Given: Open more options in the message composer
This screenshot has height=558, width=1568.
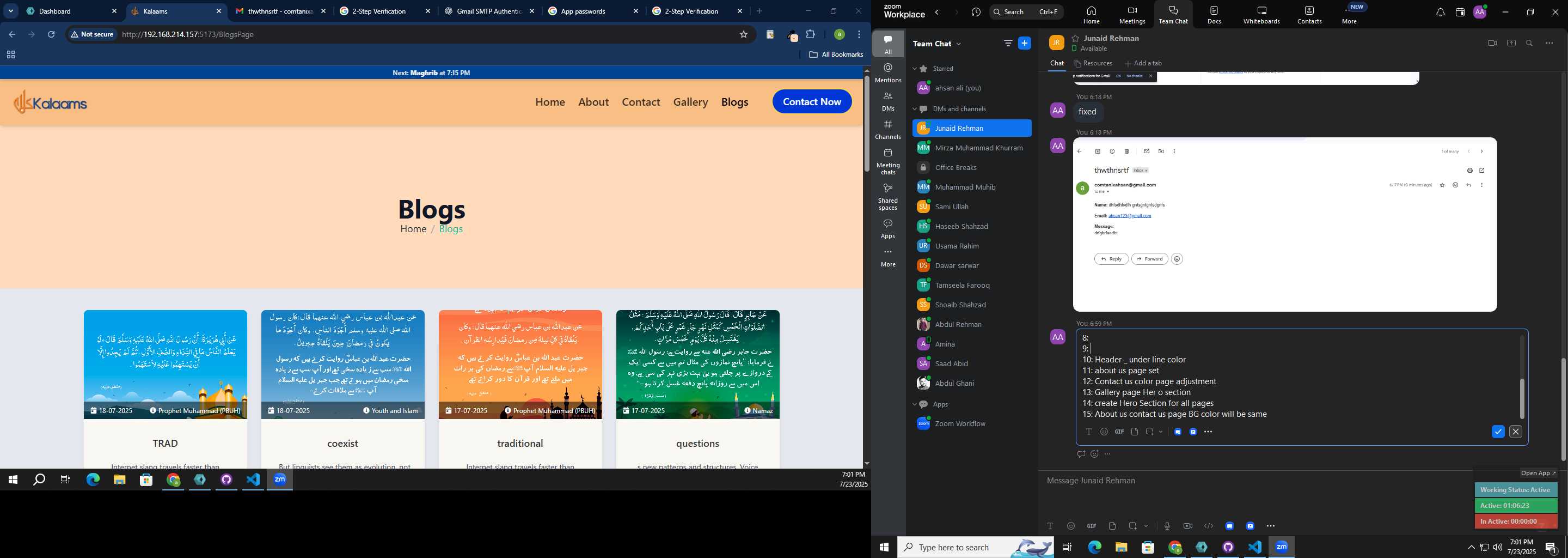Looking at the screenshot, I should coord(1270,526).
